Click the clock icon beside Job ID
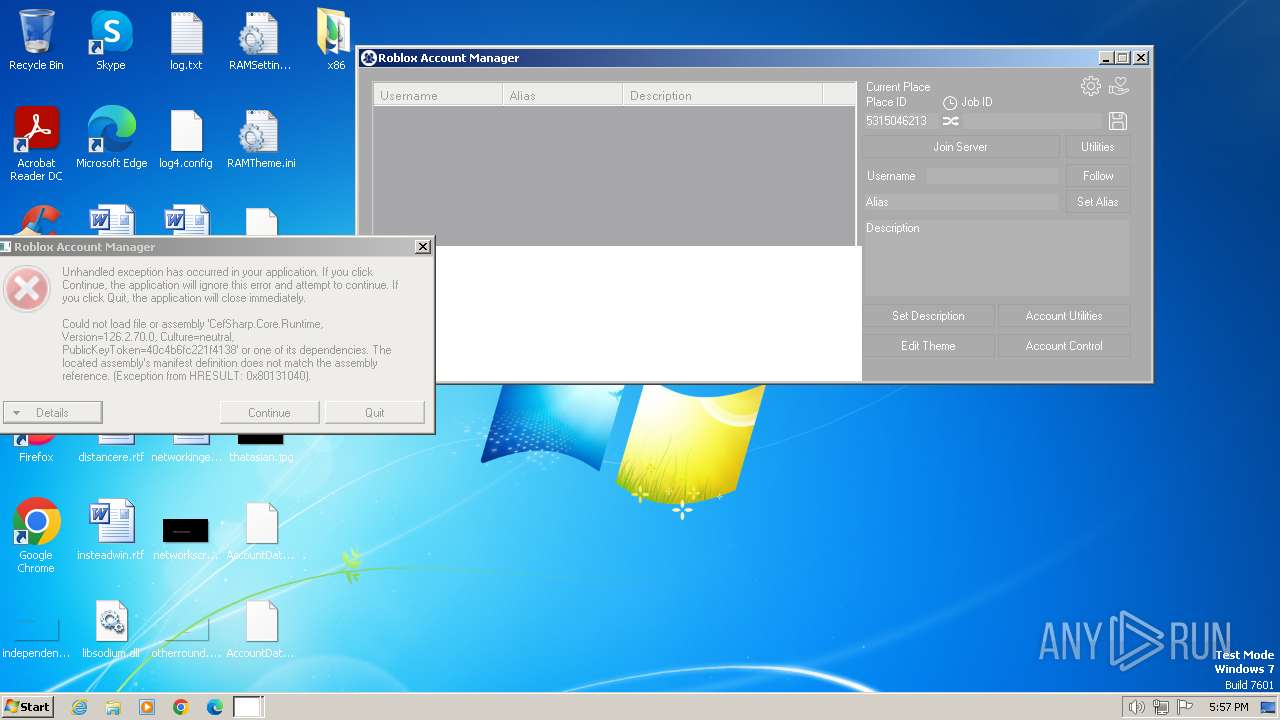This screenshot has width=1280, height=720. [x=950, y=103]
